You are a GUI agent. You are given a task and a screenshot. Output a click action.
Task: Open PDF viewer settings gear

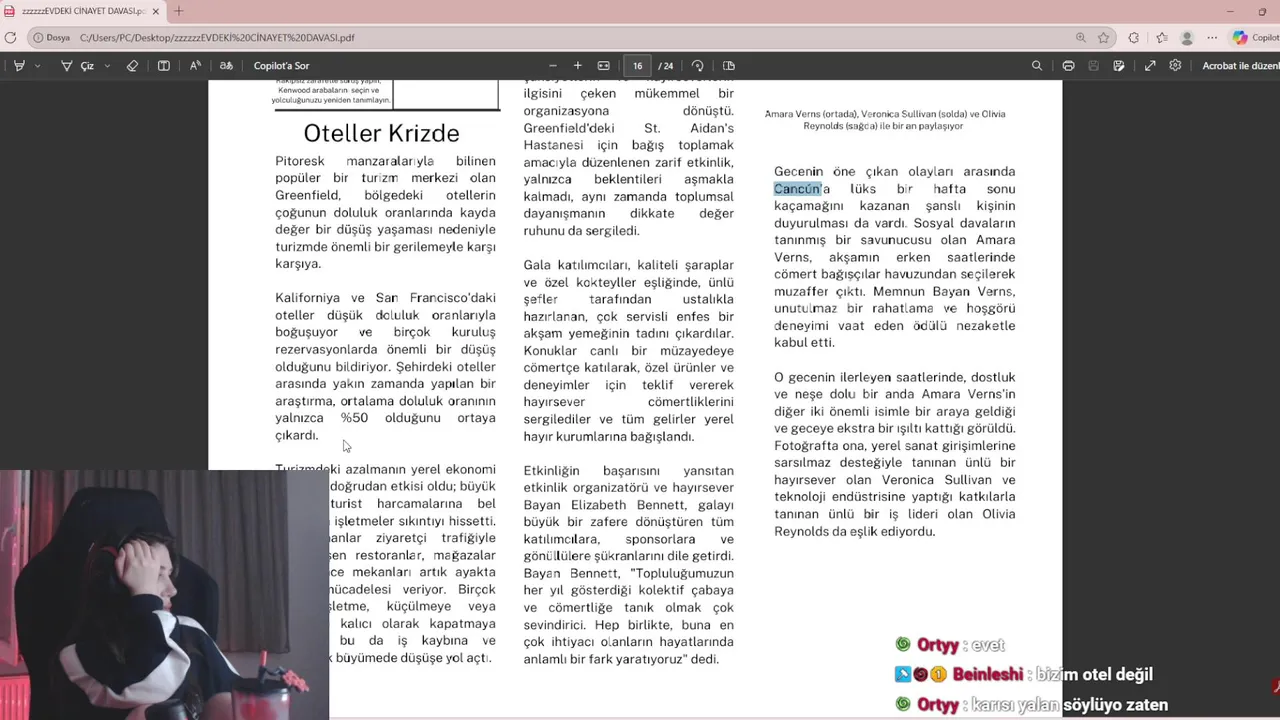pyautogui.click(x=1175, y=66)
